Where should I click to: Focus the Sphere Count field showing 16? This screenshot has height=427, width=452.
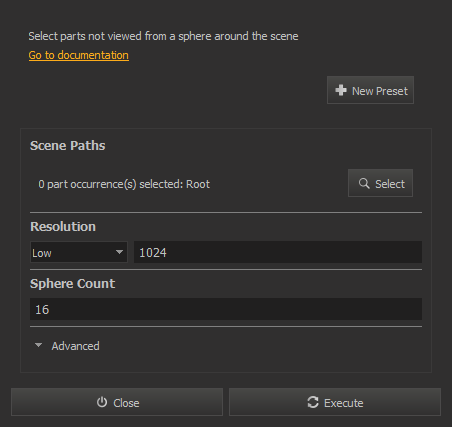tap(226, 309)
